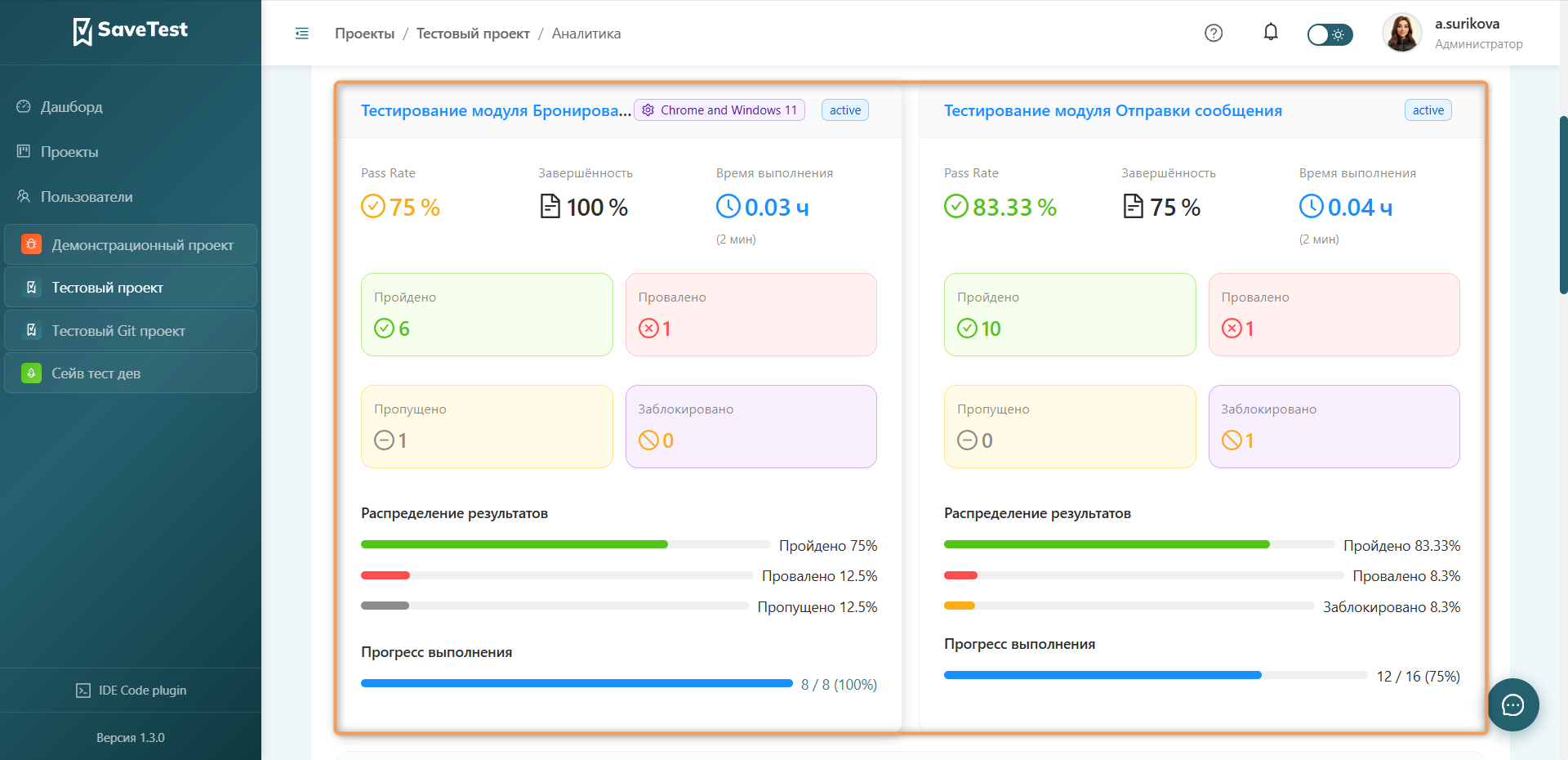Select the Провалено tile in Бронирование card
The width and height of the screenshot is (1568, 760).
[751, 315]
